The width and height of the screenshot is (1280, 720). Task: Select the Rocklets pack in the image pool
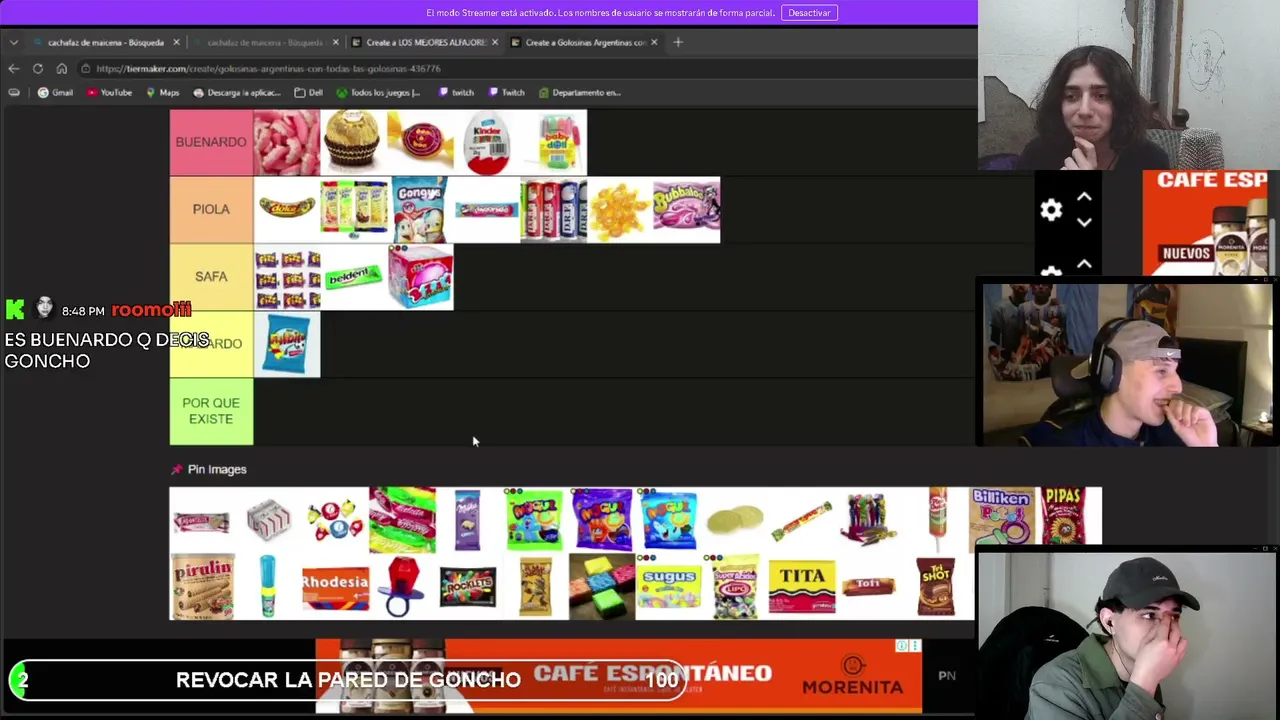point(468,587)
